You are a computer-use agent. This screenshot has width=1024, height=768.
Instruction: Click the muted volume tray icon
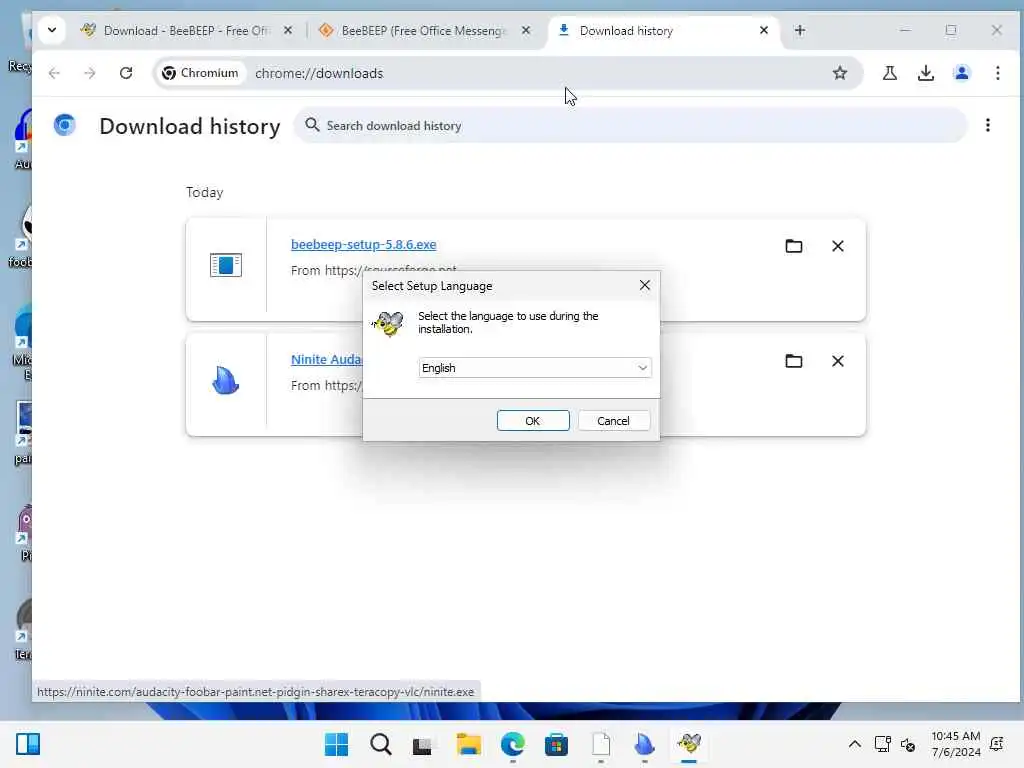908,744
